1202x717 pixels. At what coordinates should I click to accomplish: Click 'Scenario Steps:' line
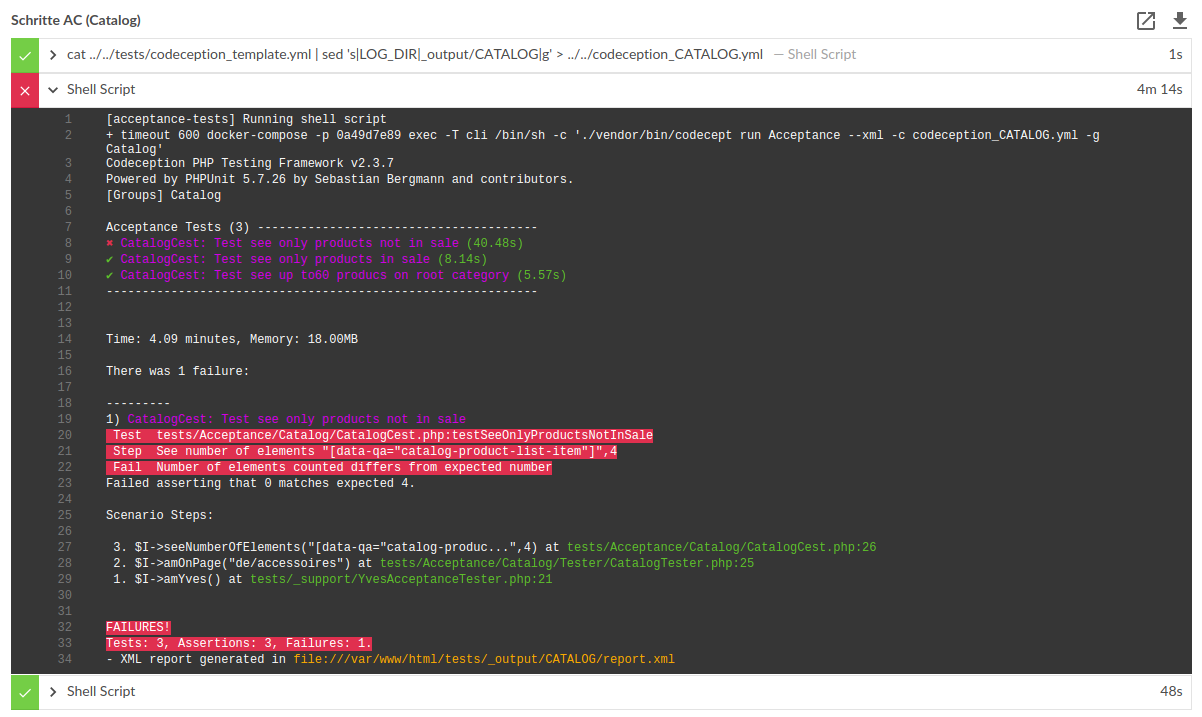tap(160, 515)
